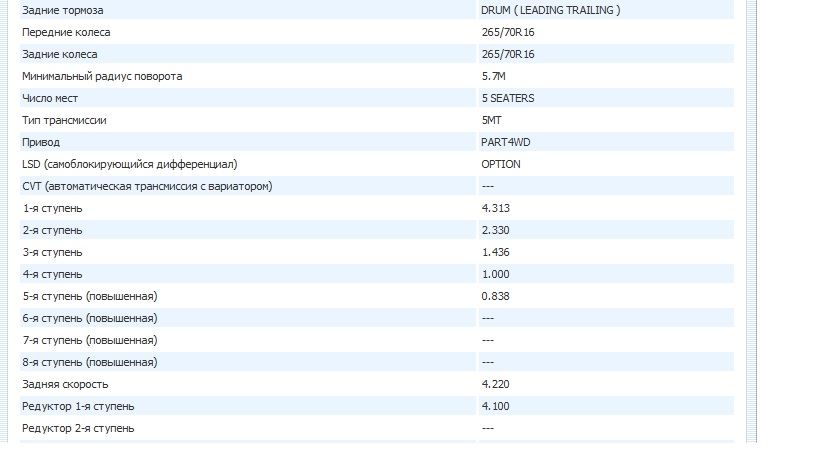The height and width of the screenshot is (460, 819).
Task: Select the 4.313 first gear ratio
Action: click(x=496, y=208)
